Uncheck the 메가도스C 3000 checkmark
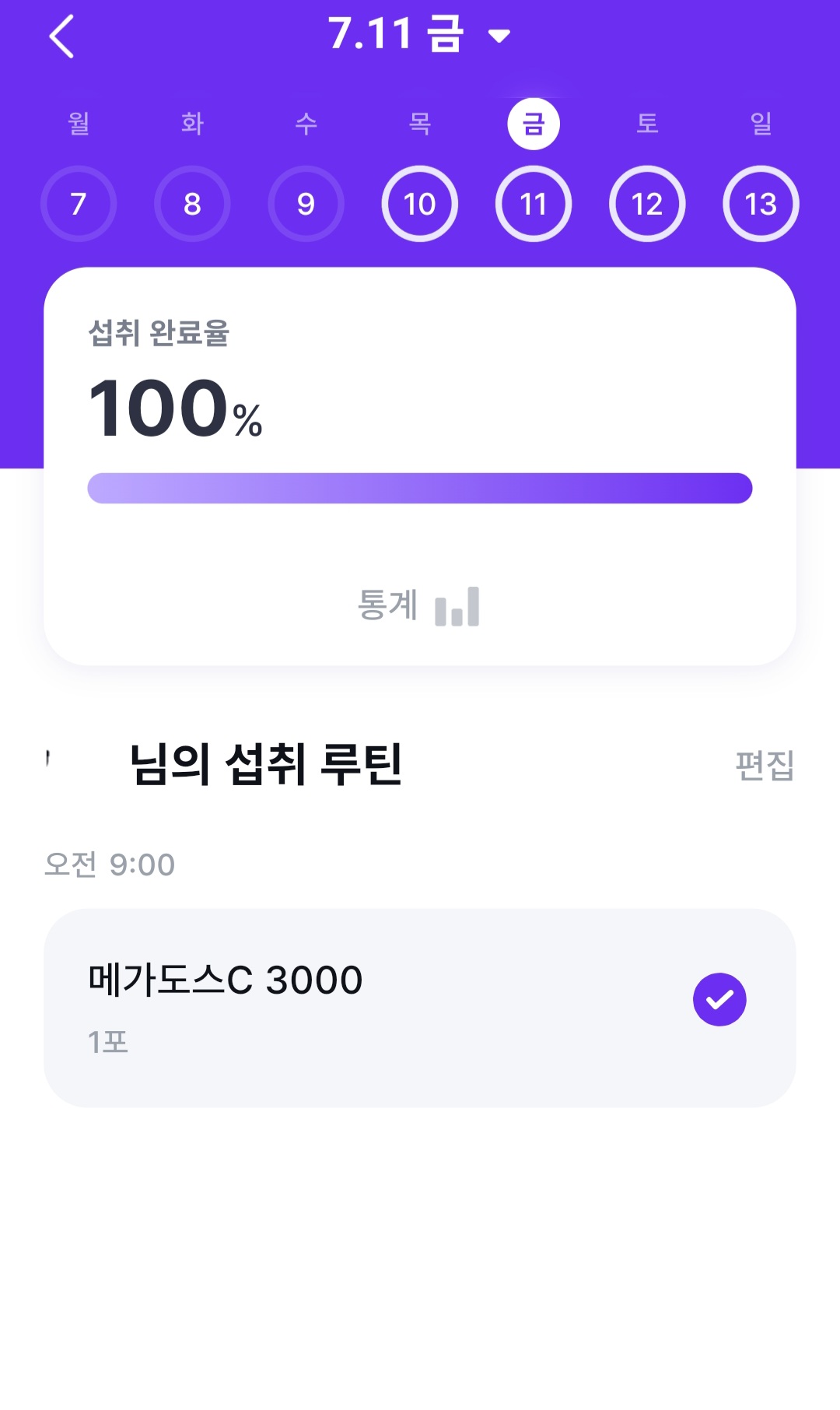This screenshot has width=840, height=1410. coord(719,999)
